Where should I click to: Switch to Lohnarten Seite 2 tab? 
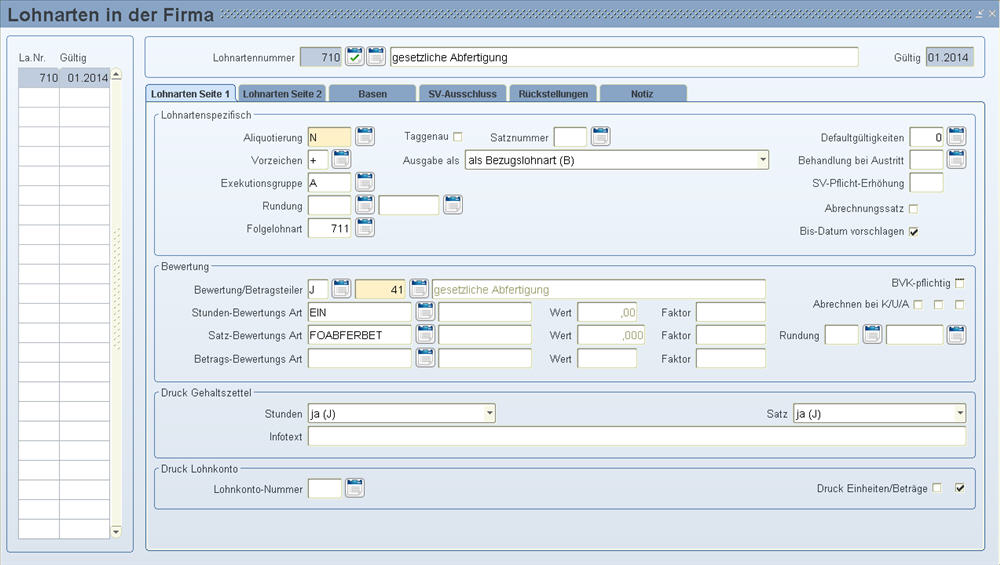coord(282,93)
